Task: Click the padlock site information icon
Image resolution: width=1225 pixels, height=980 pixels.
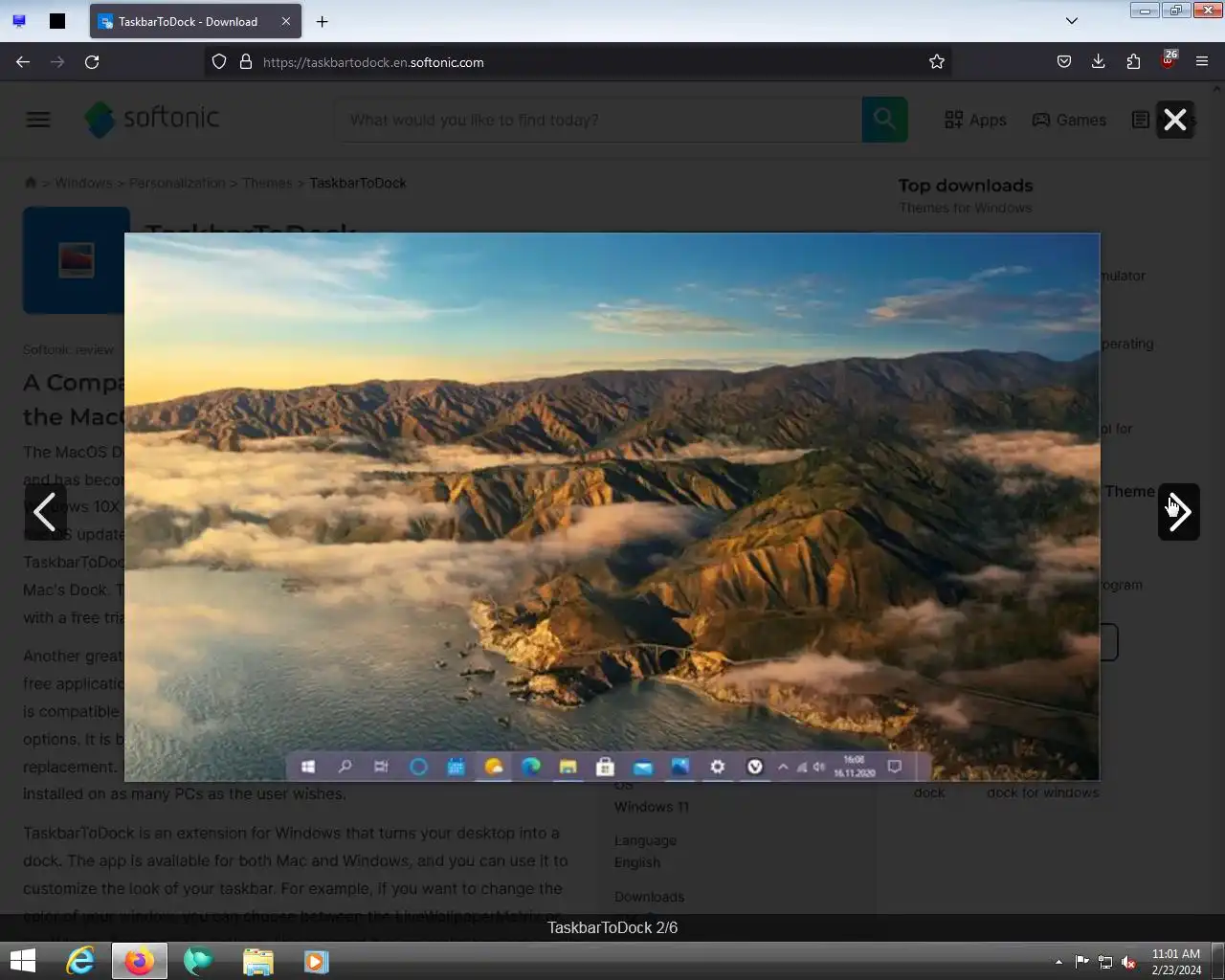Action: pos(246,62)
